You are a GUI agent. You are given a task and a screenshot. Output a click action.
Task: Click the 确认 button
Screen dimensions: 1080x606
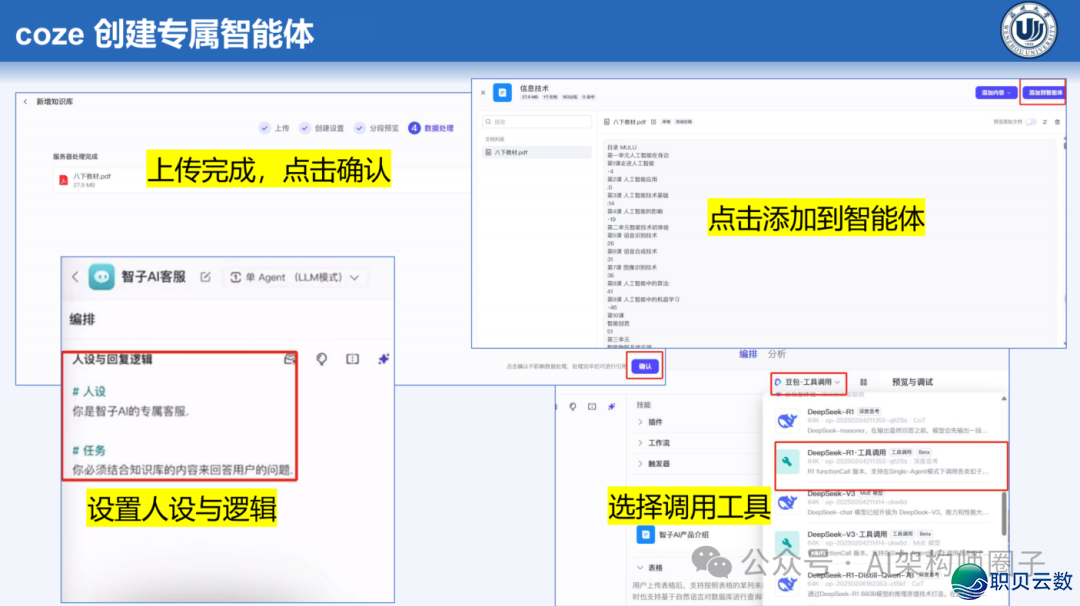[646, 366]
